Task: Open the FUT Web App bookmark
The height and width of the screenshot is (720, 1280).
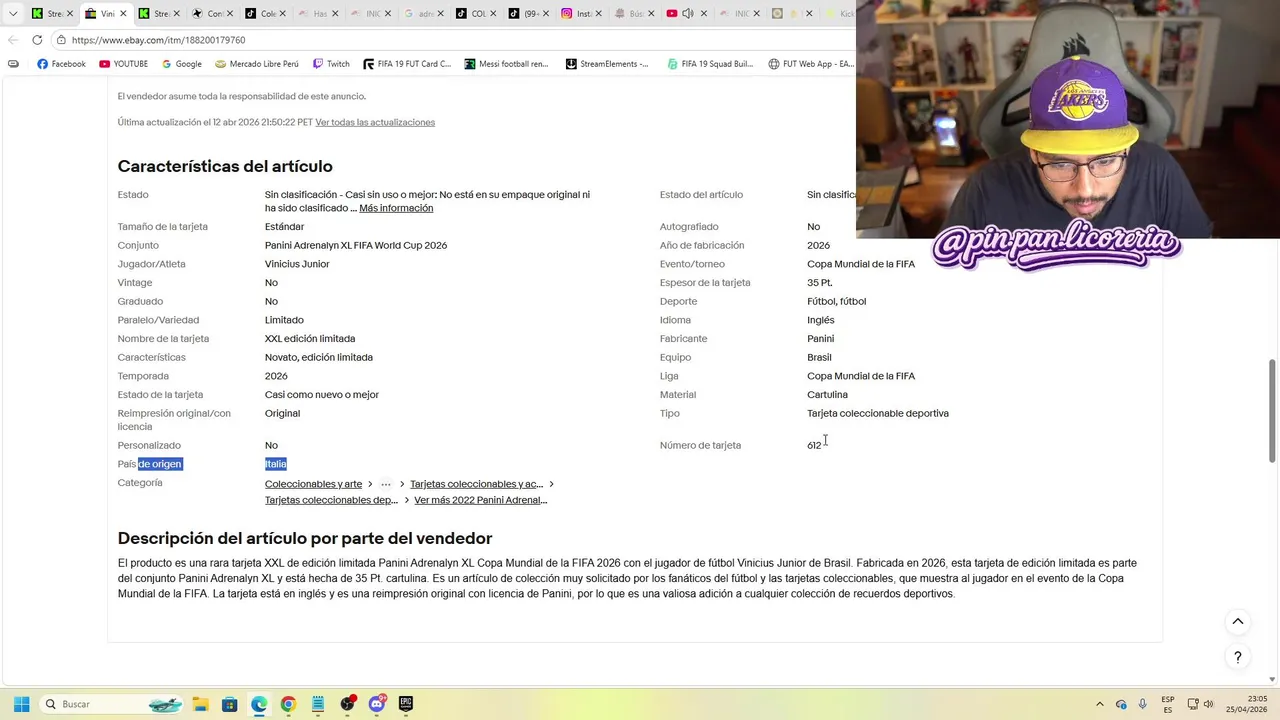Action: [811, 64]
